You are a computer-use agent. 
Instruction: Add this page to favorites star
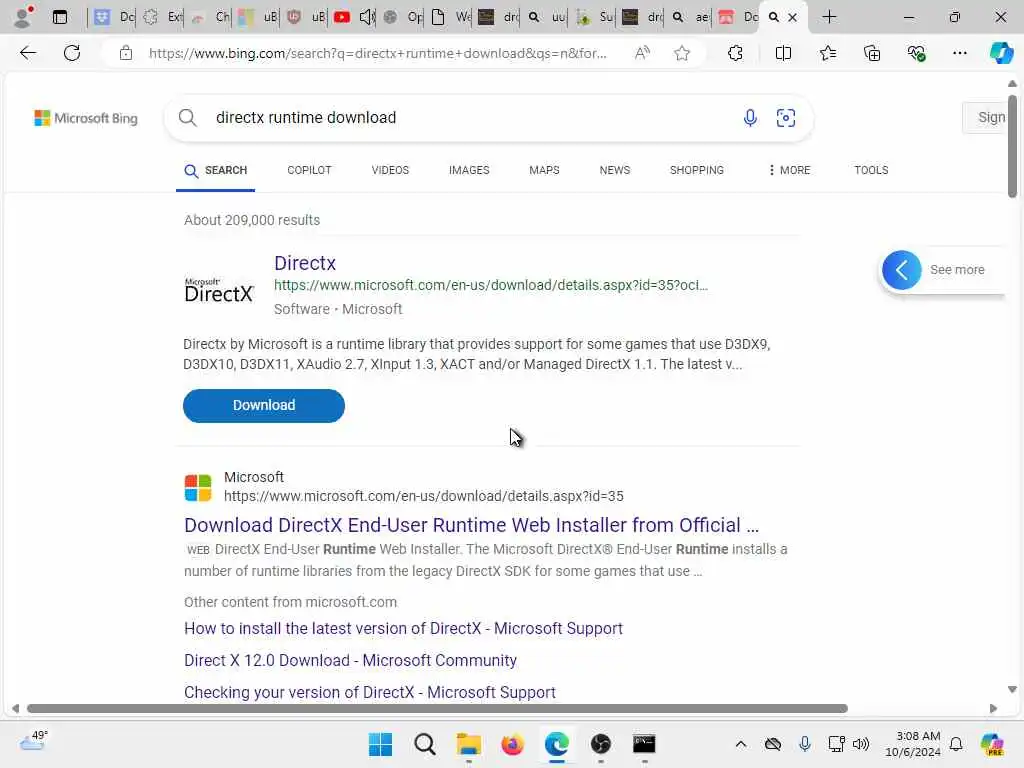682,53
